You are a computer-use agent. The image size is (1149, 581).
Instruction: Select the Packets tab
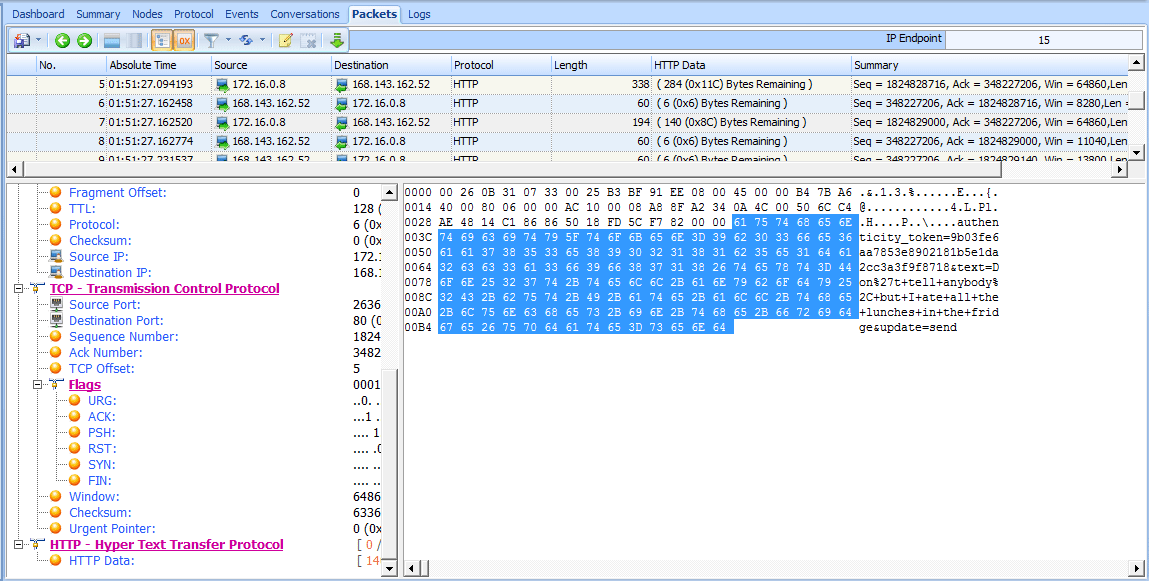tap(374, 14)
